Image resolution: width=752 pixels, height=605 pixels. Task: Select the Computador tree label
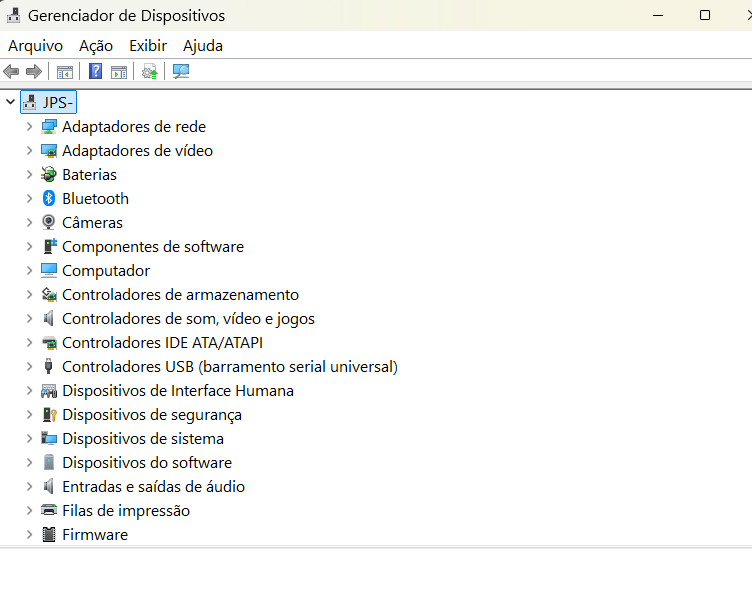106,271
